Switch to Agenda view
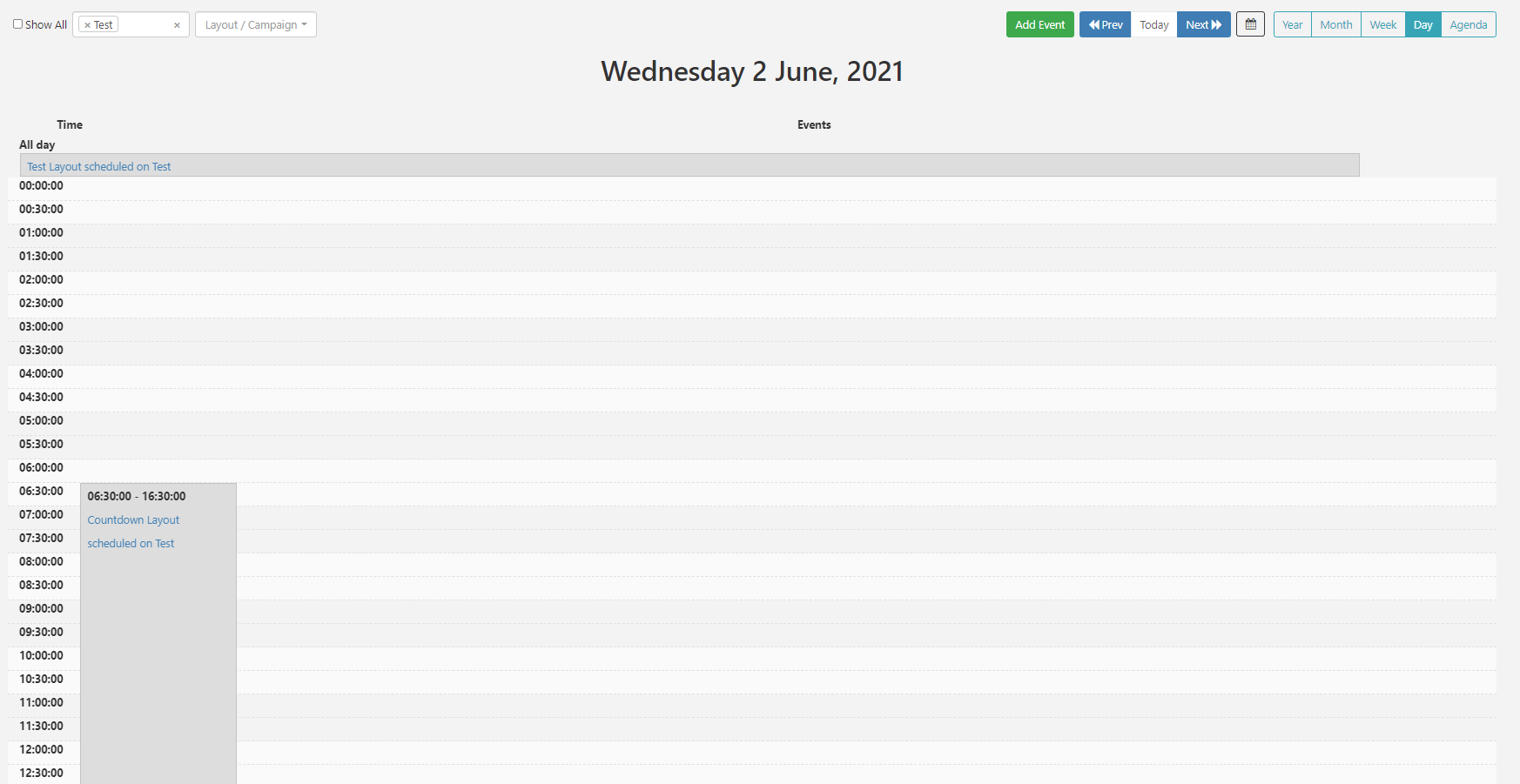This screenshot has height=784, width=1520. click(1468, 24)
